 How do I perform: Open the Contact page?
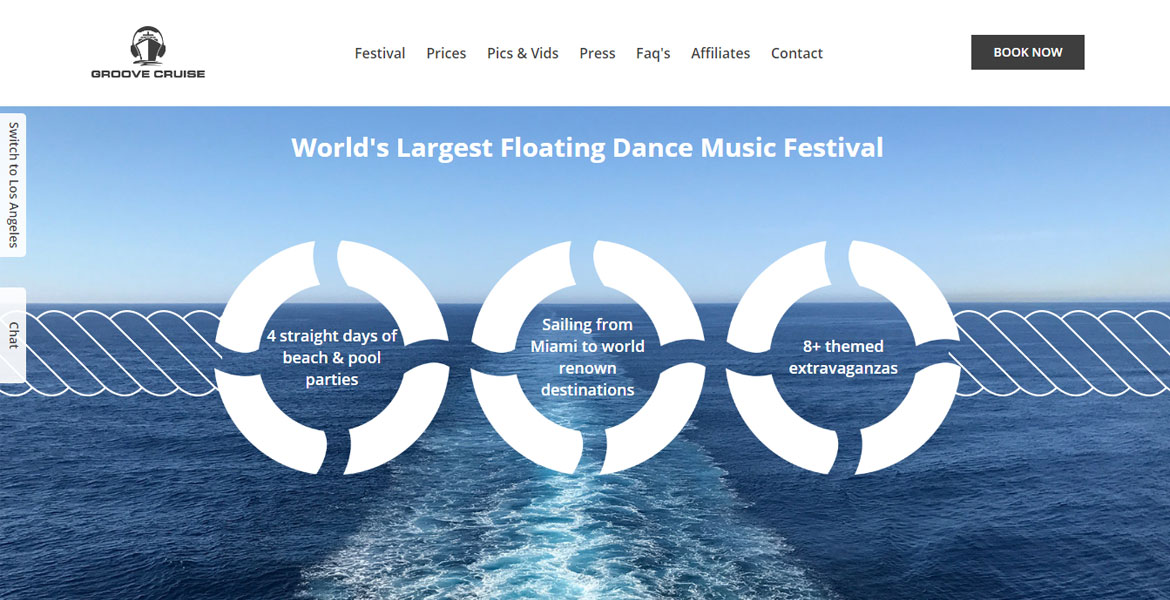(x=796, y=53)
